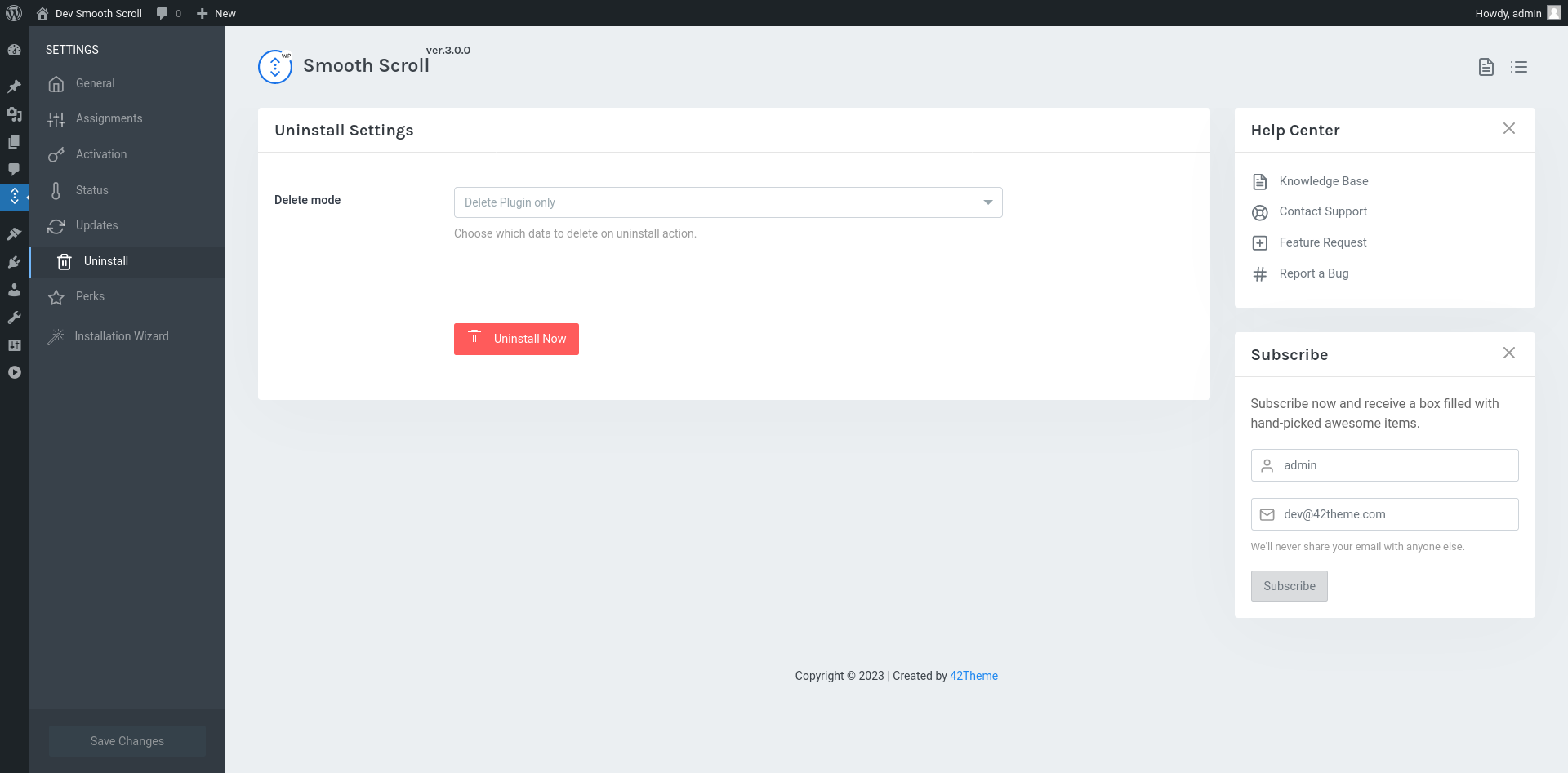
Task: Collapse the Help Center panel
Action: [1508, 128]
